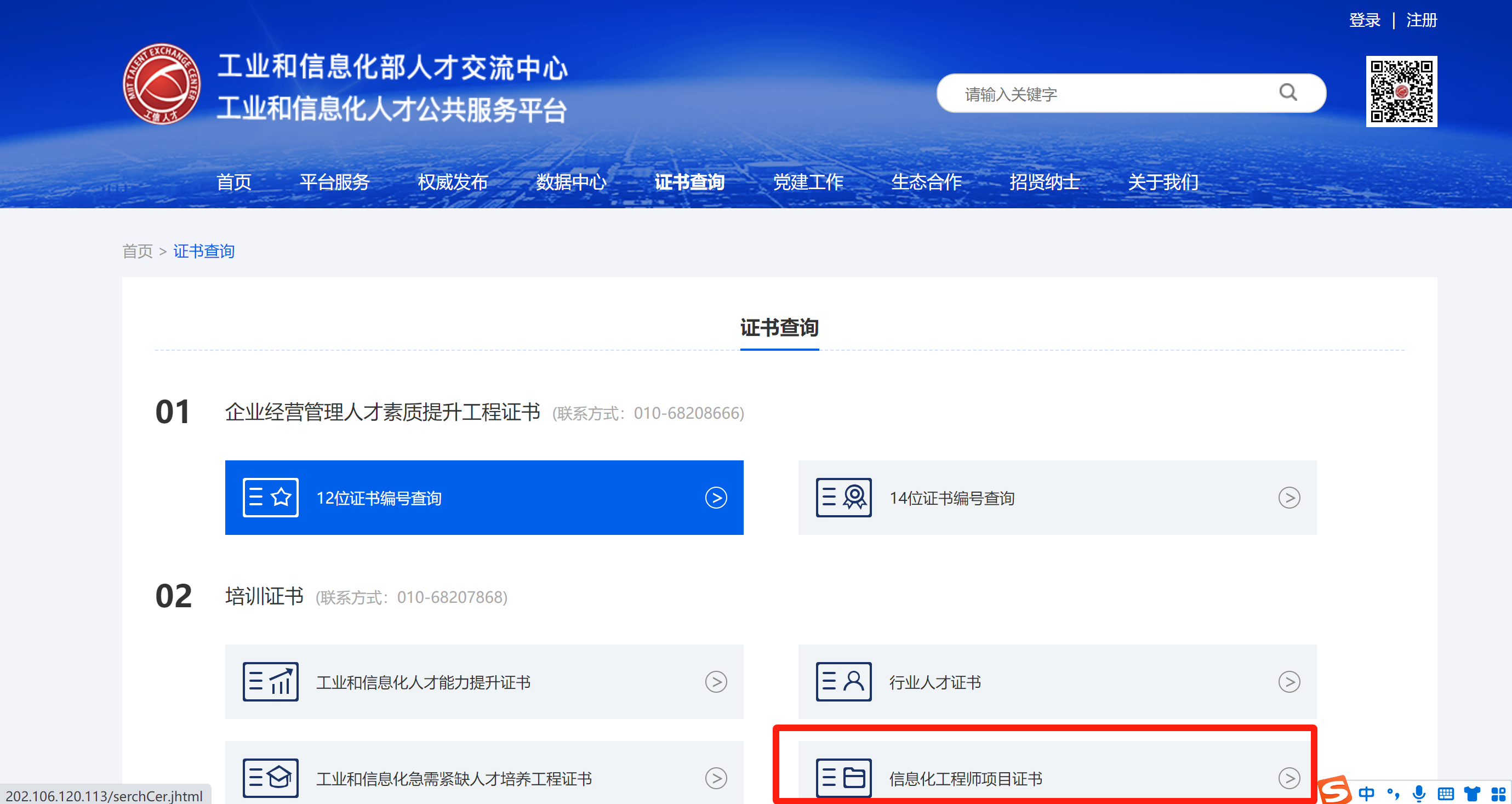Click the phone number 010-68207868
This screenshot has height=804, width=1512.
pos(449,597)
